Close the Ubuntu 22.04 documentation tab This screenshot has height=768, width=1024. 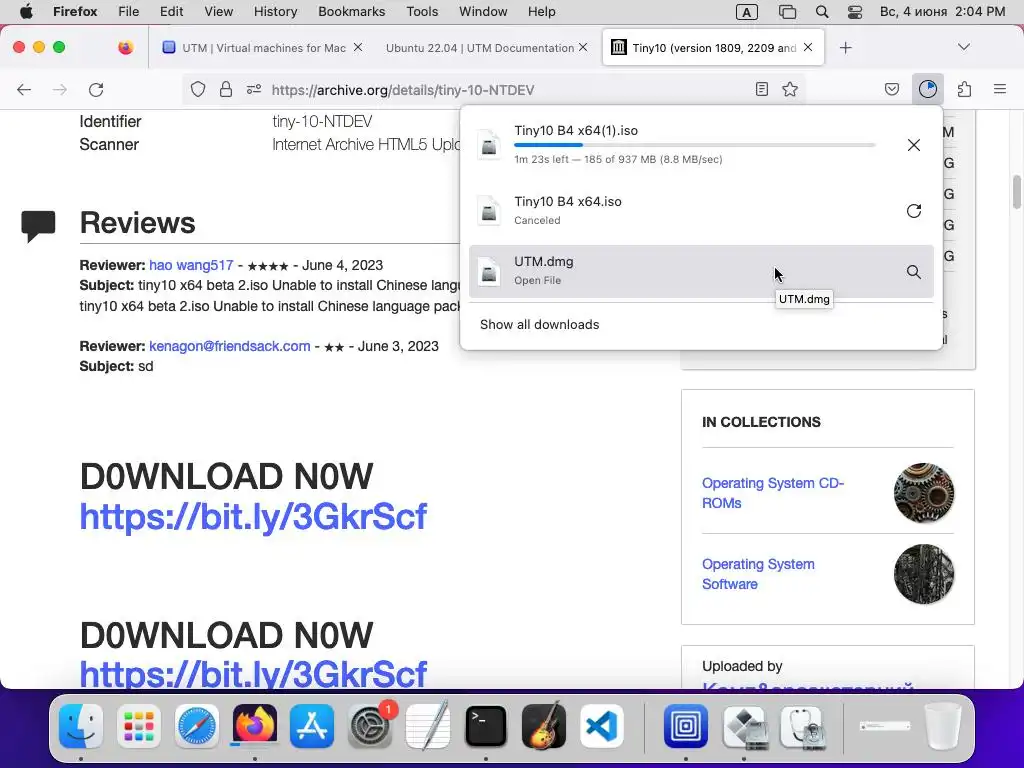point(583,47)
